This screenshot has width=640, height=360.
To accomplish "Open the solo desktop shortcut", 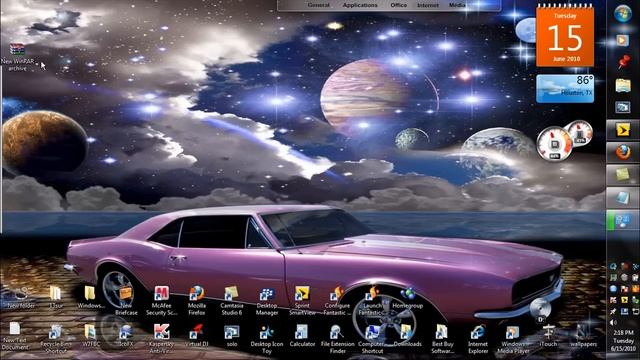I will coord(232,336).
